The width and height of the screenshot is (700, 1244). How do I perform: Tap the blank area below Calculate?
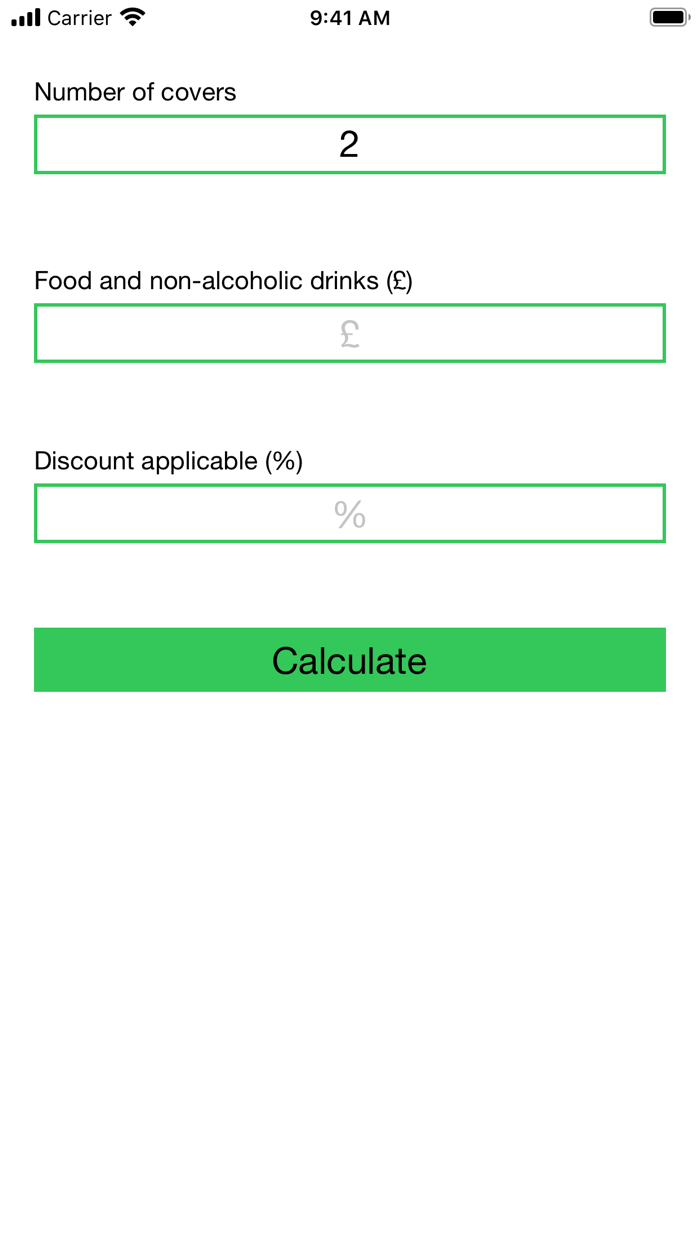tap(349, 950)
